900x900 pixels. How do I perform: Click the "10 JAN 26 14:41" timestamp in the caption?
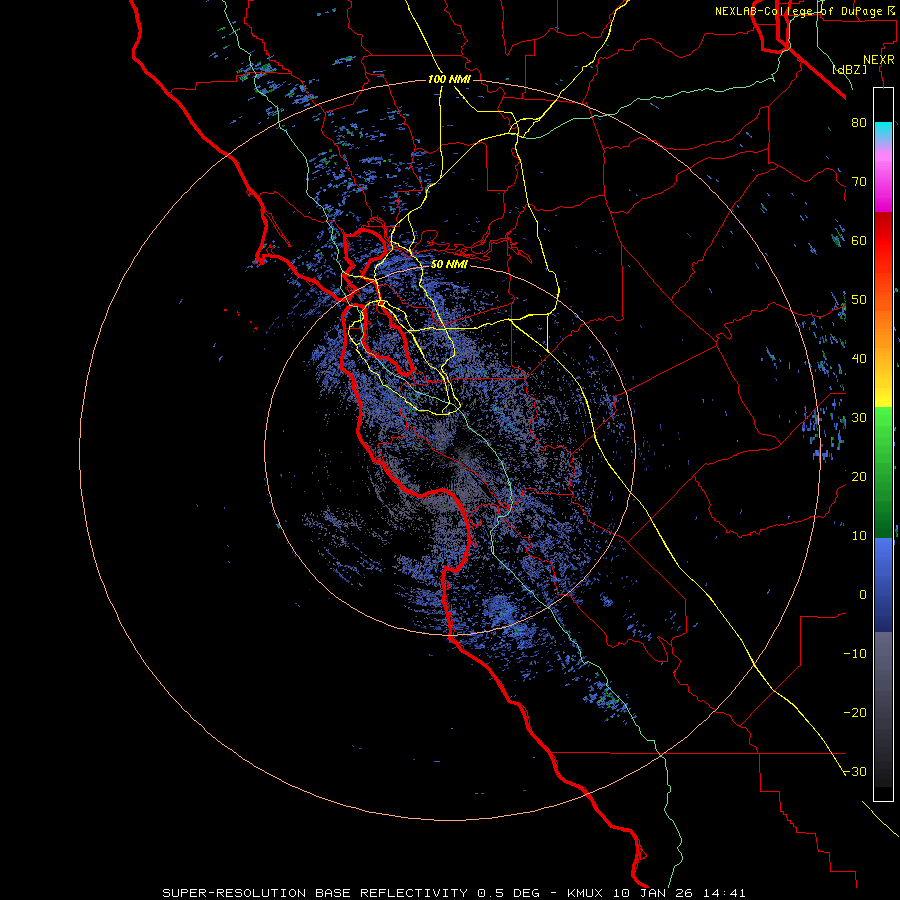(x=680, y=893)
